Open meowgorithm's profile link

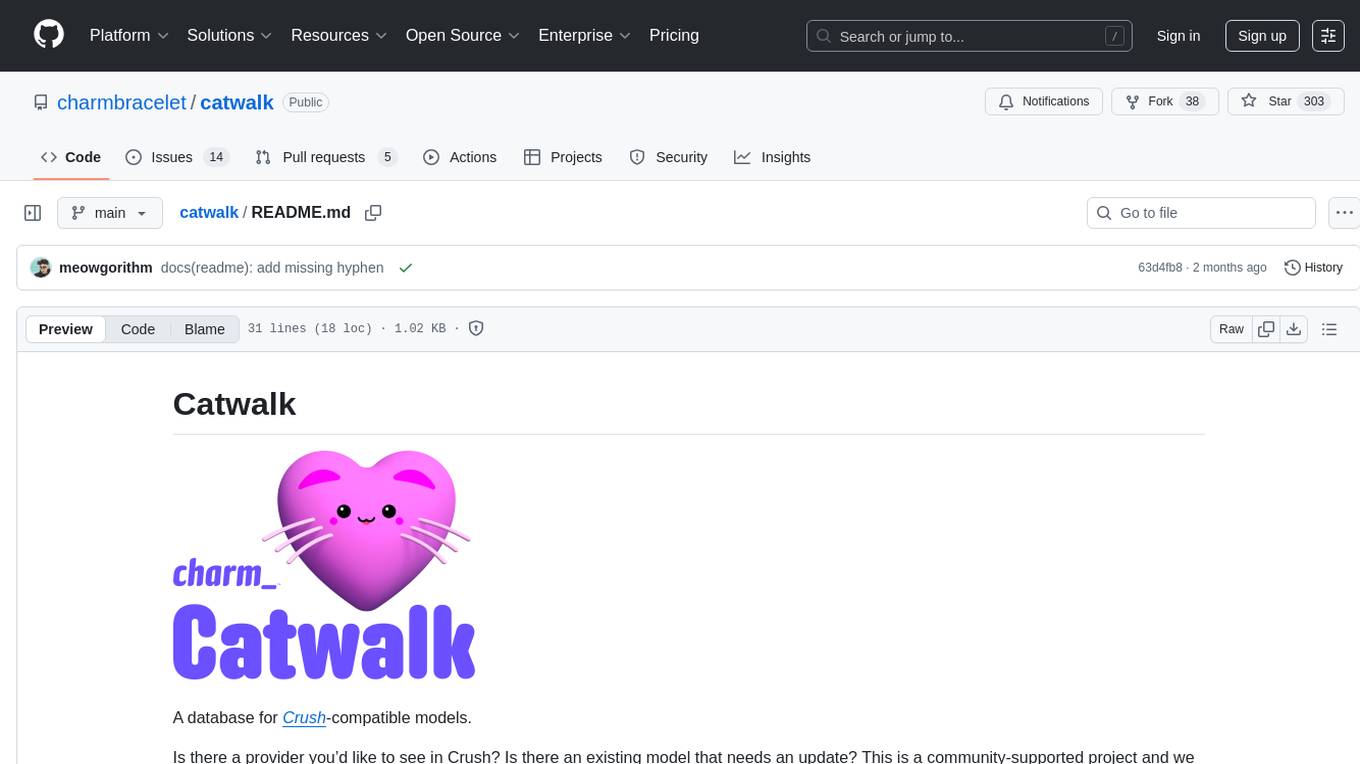(106, 268)
